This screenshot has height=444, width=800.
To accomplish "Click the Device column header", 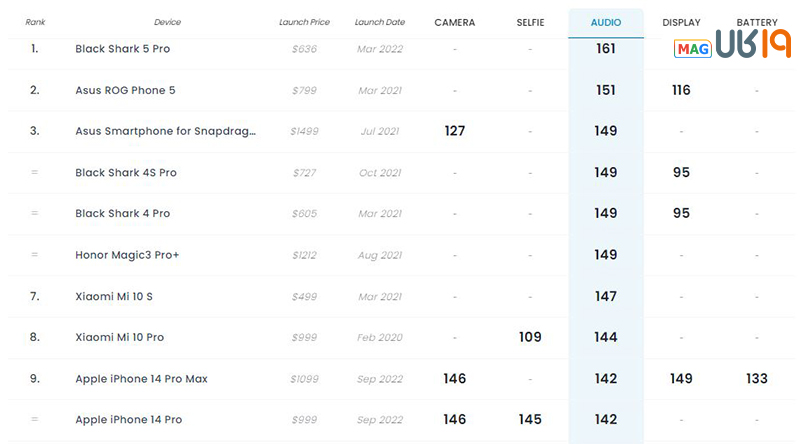I will click(167, 22).
